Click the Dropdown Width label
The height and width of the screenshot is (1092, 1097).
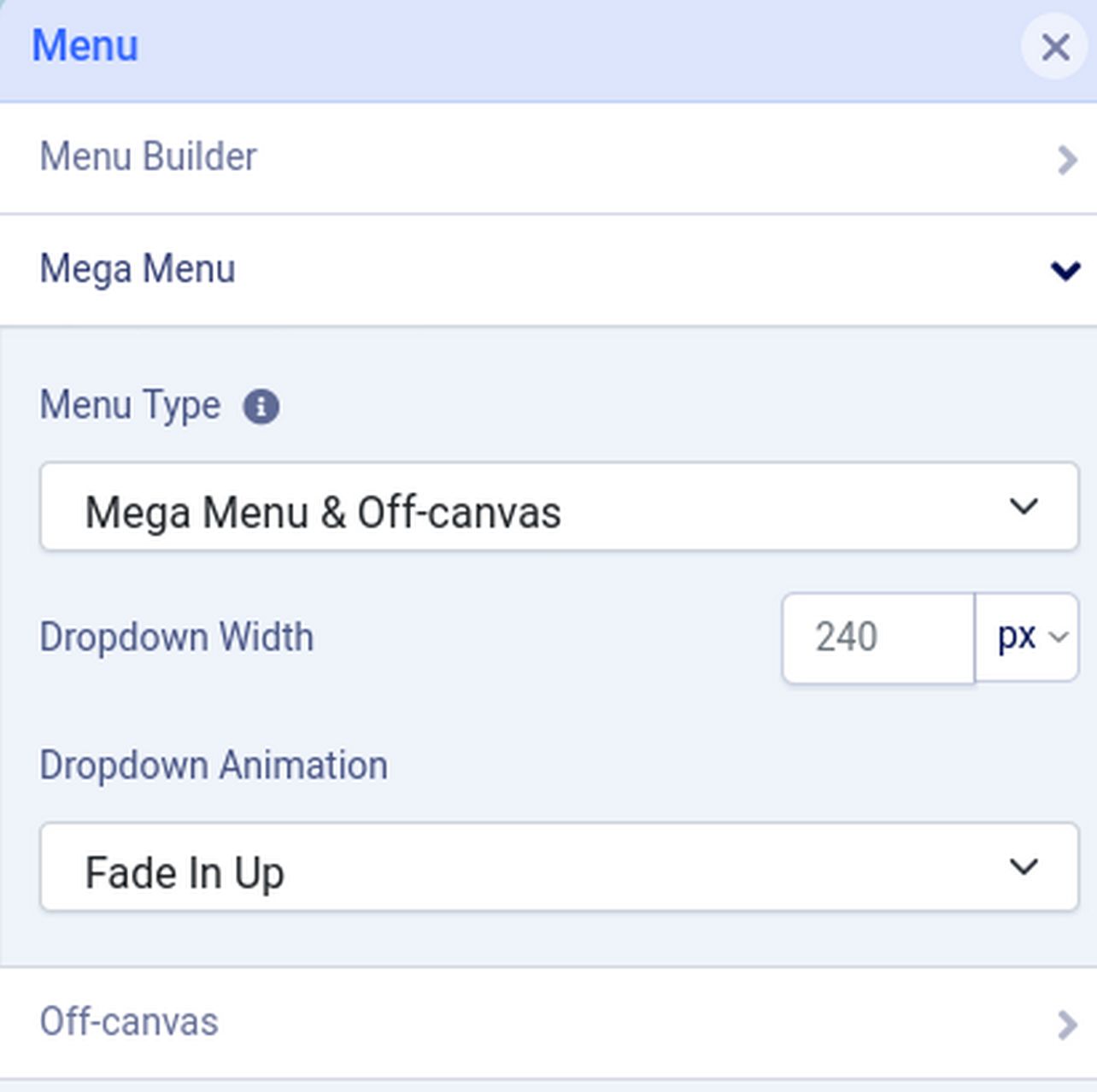coord(176,637)
